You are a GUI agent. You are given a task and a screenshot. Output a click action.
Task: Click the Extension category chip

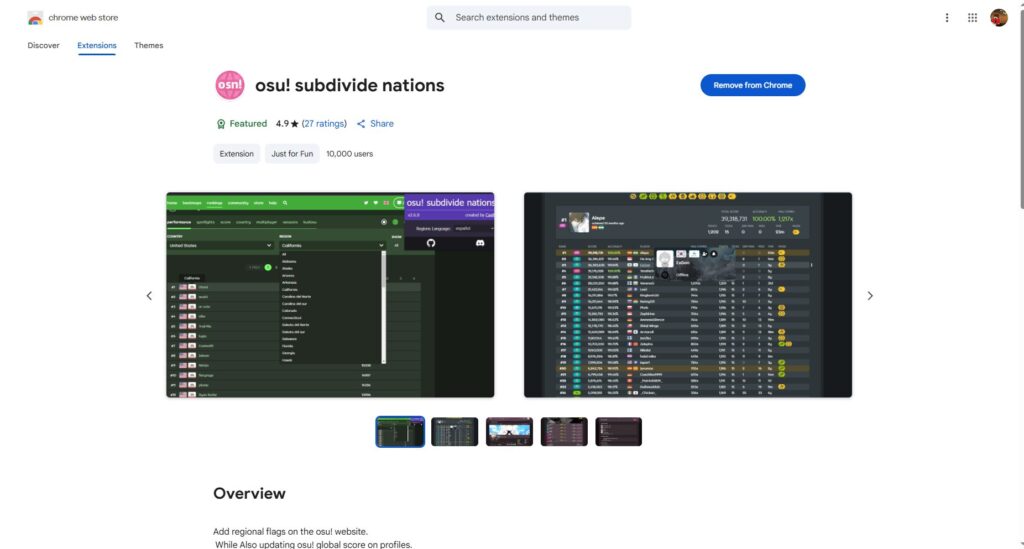[236, 154]
